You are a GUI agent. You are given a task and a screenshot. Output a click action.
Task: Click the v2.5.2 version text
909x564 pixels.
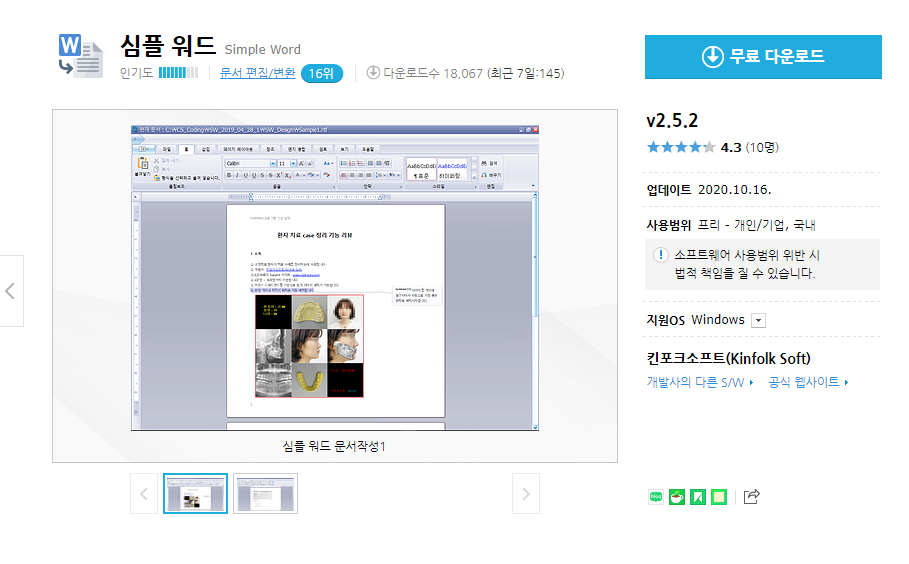672,121
